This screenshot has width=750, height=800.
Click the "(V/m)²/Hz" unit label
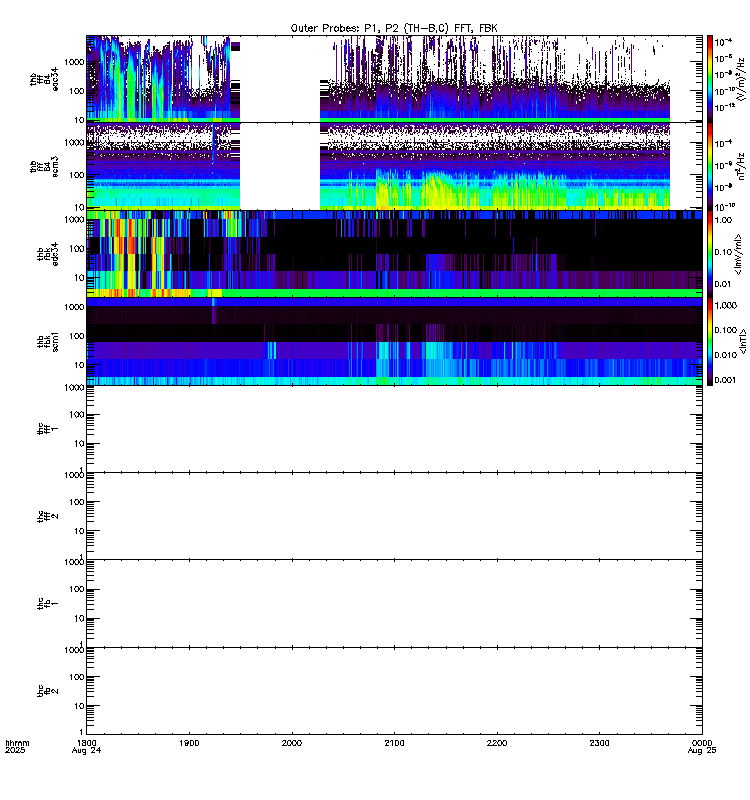pyautogui.click(x=741, y=79)
